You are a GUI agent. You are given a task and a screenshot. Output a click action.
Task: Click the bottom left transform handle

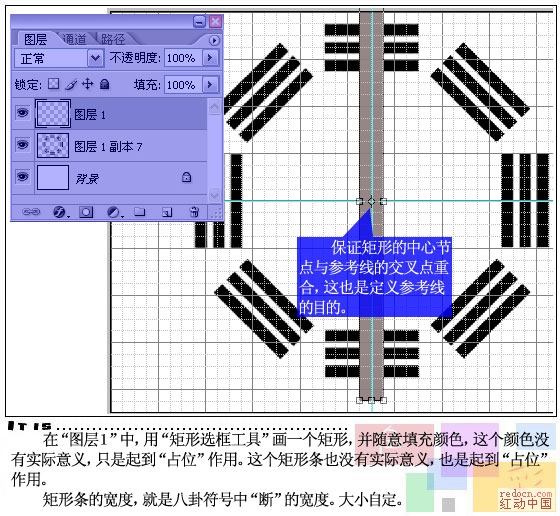coord(360,400)
